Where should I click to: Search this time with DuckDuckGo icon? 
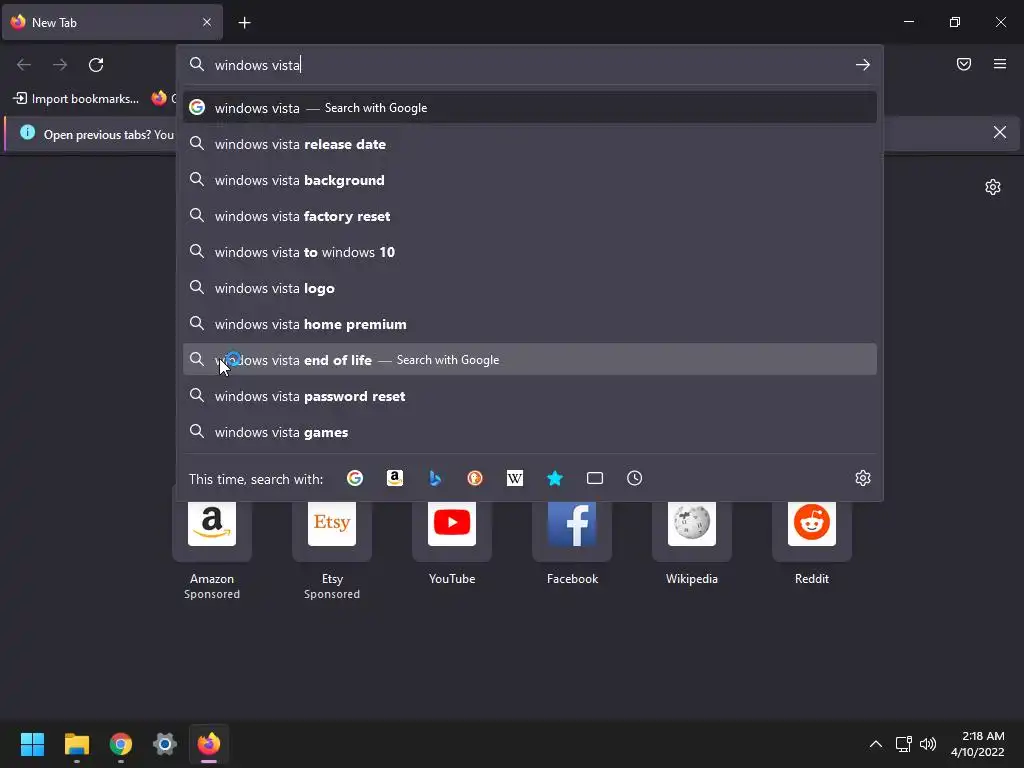tap(475, 478)
